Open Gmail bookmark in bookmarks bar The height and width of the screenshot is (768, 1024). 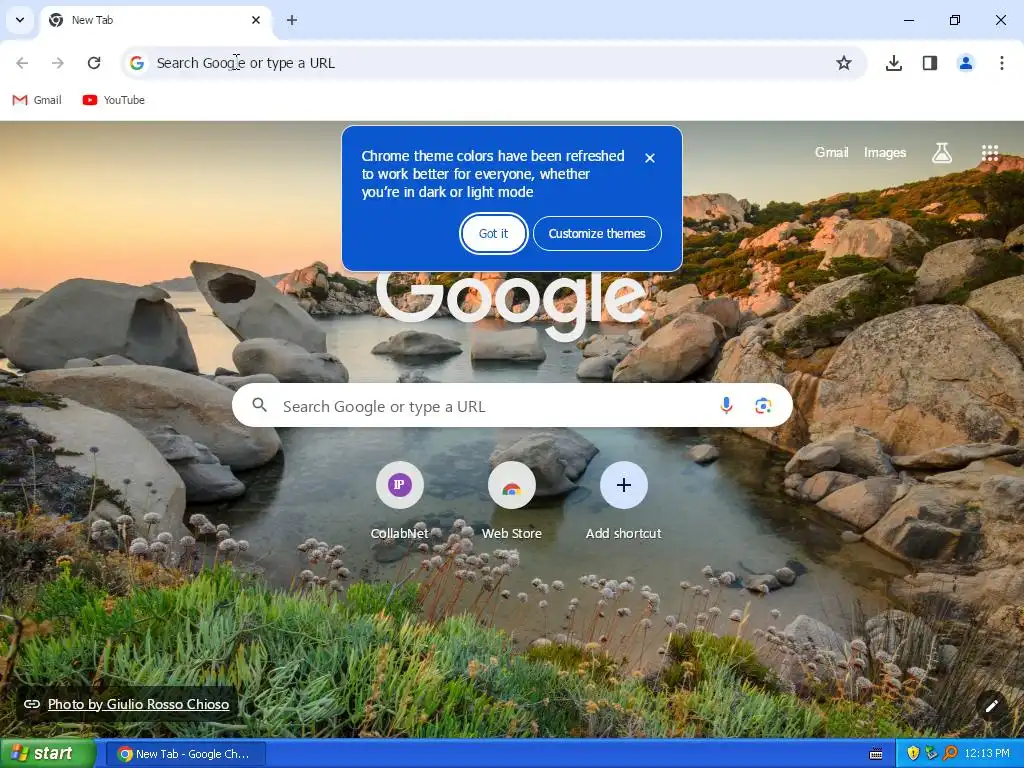pyautogui.click(x=37, y=100)
